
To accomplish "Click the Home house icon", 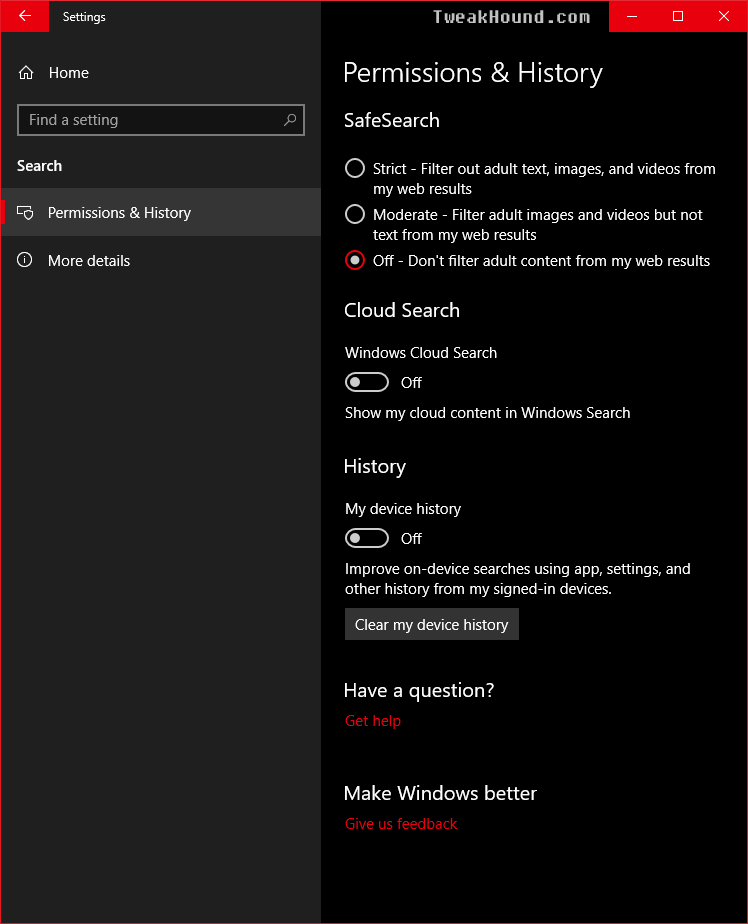I will 26,72.
